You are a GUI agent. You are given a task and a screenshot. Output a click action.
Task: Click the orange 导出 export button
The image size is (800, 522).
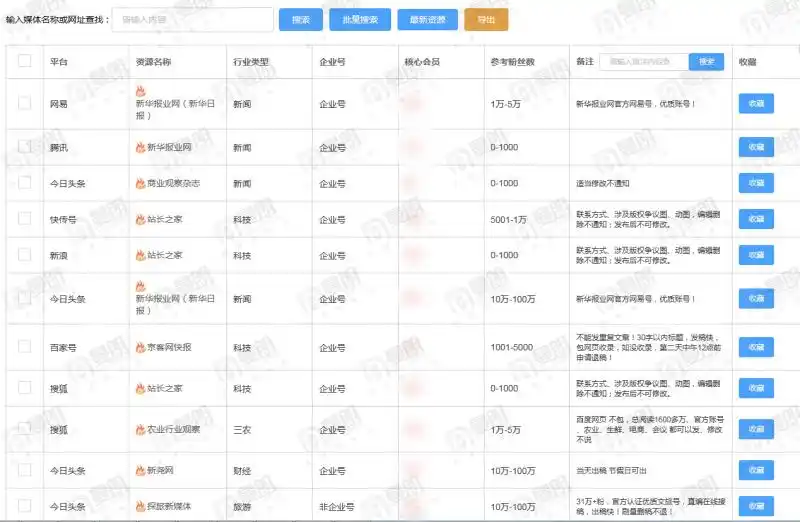[x=485, y=20]
